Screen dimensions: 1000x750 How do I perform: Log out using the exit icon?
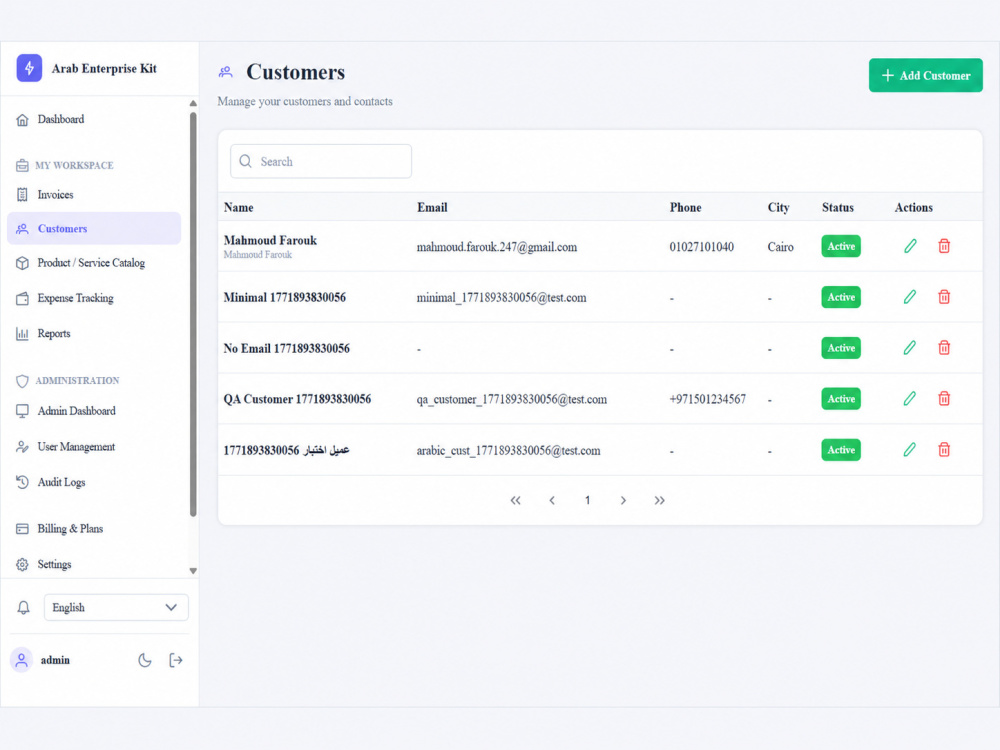click(176, 661)
